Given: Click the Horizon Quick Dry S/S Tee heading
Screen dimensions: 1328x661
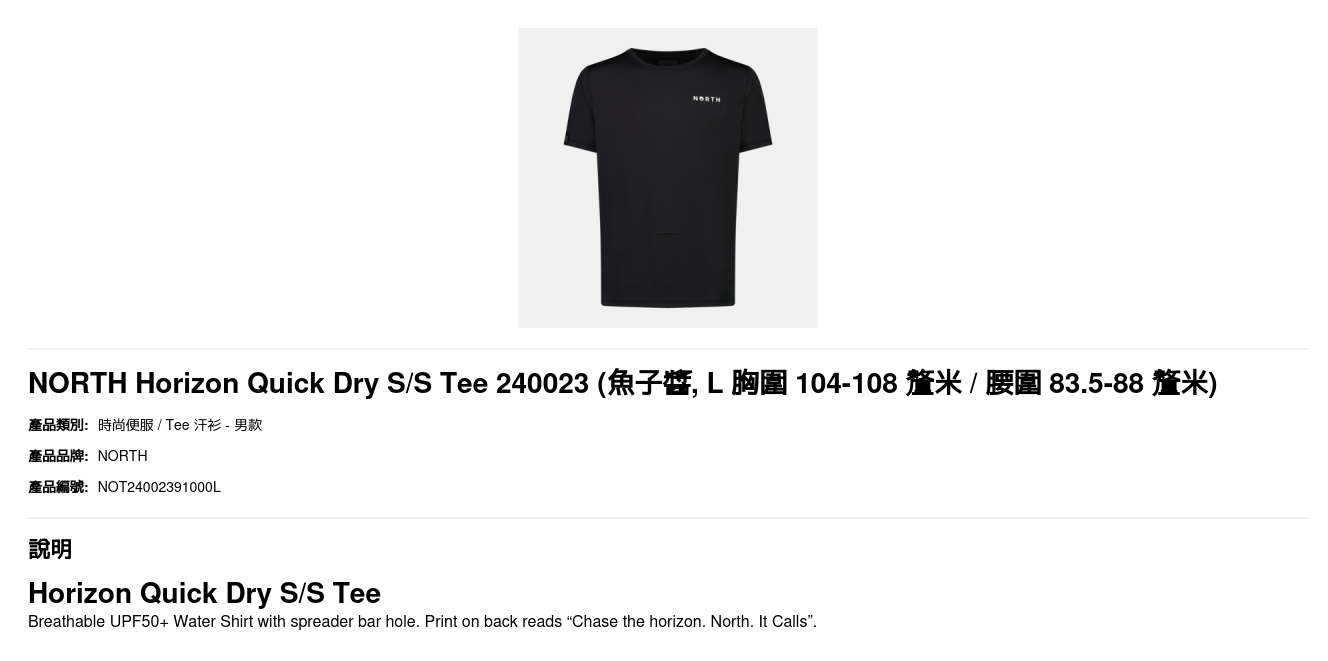Looking at the screenshot, I should click(204, 593).
